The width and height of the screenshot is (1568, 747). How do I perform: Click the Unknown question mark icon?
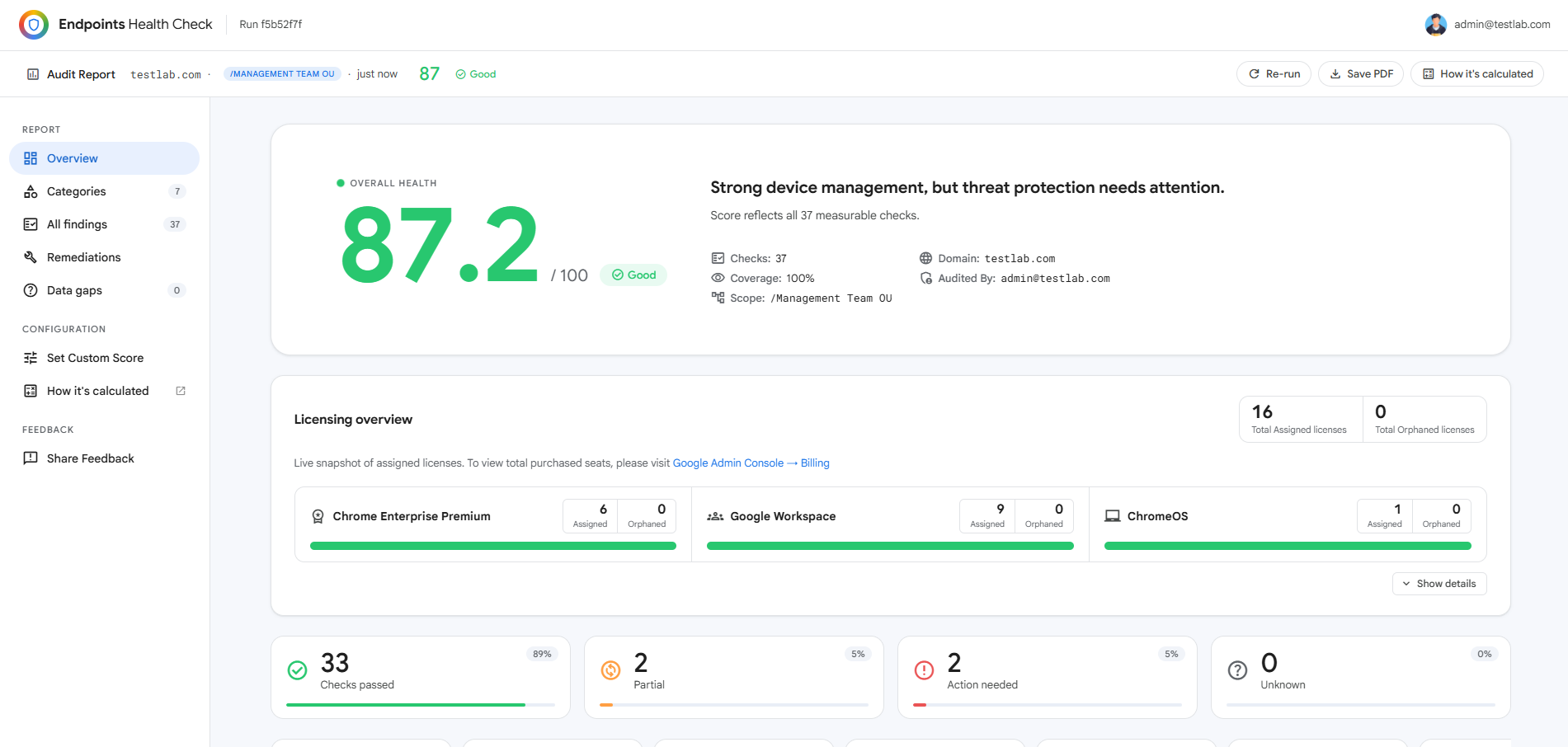[1237, 670]
